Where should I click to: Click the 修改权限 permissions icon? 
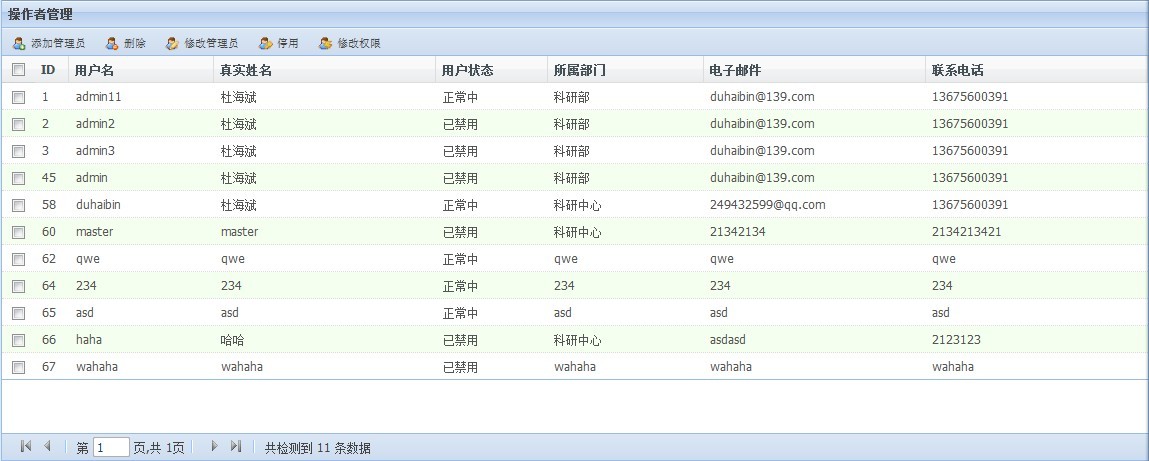pyautogui.click(x=325, y=44)
